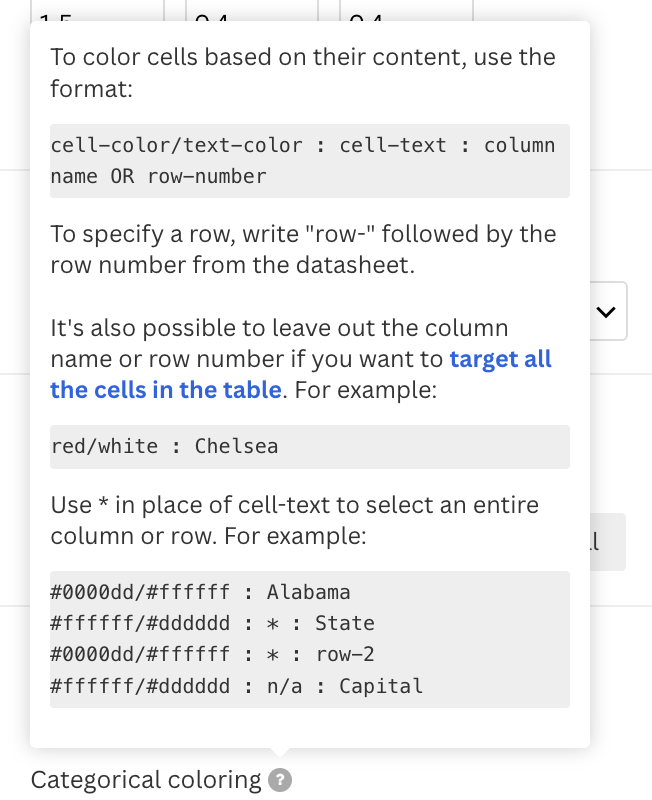Click the partially hidden gray button at right
652x800 pixels.
pos(608,542)
